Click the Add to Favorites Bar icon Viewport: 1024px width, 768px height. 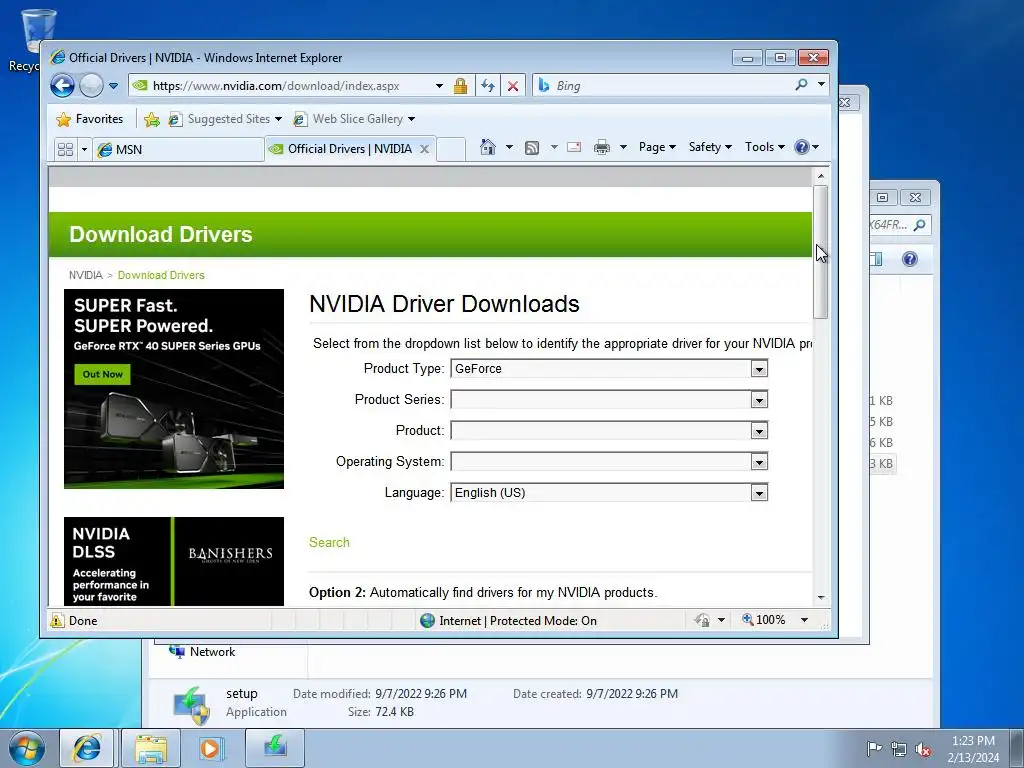point(152,119)
